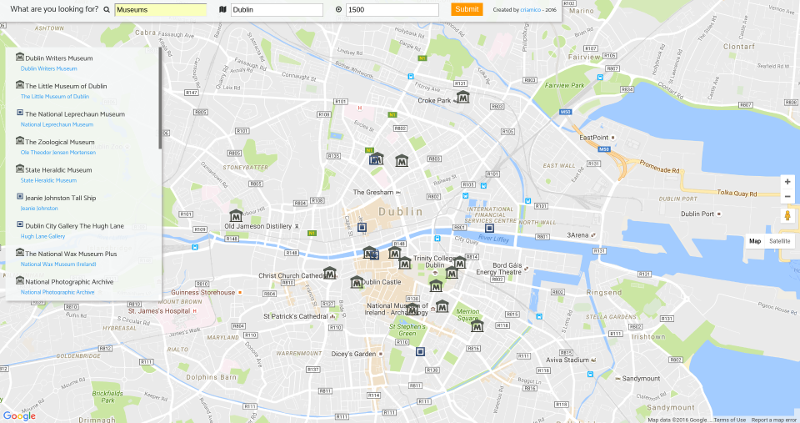Click square marker below The Gresham

pyautogui.click(x=362, y=227)
